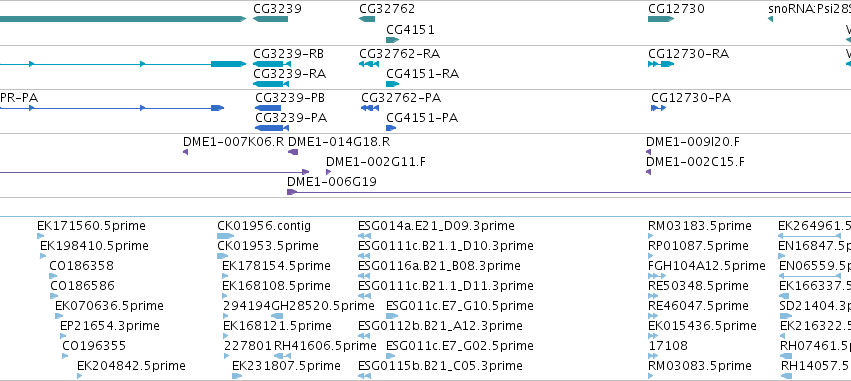Click the DME1-006G19 clone start glyph
This screenshot has height=381, width=851.
click(292, 192)
